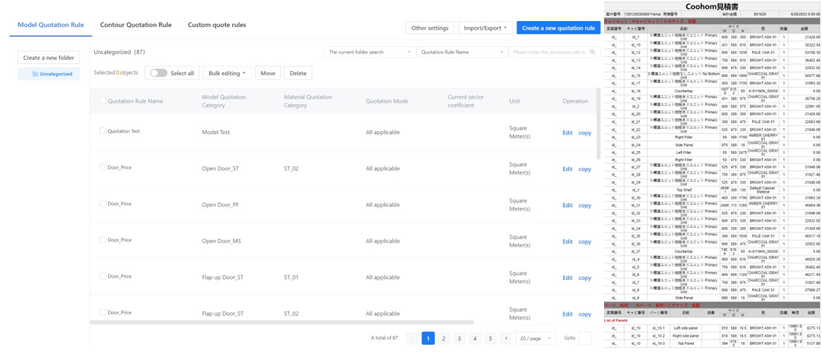The image size is (822, 363).
Task: Edit the Open Door_PF rule
Action: pyautogui.click(x=567, y=206)
